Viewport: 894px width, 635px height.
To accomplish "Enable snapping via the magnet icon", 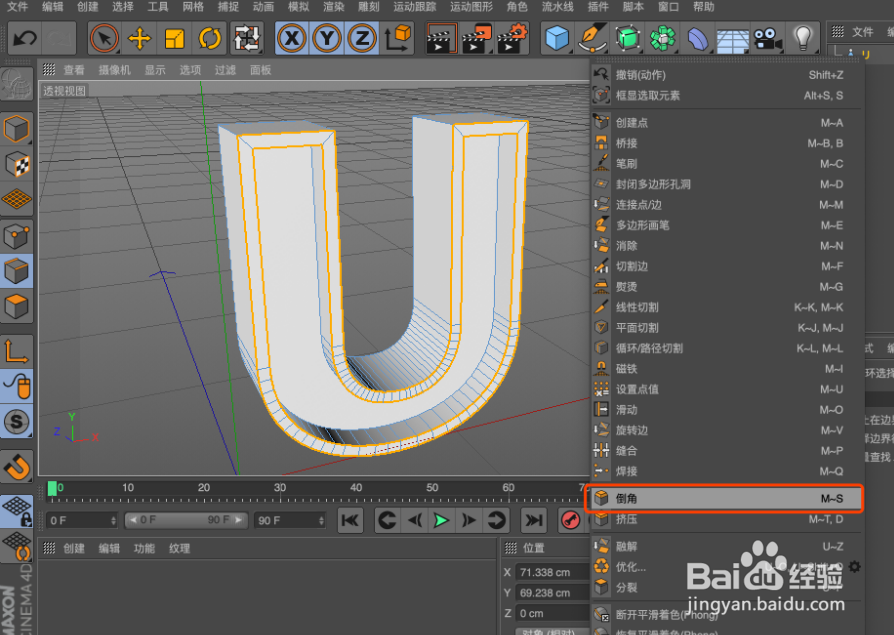I will pos(16,466).
